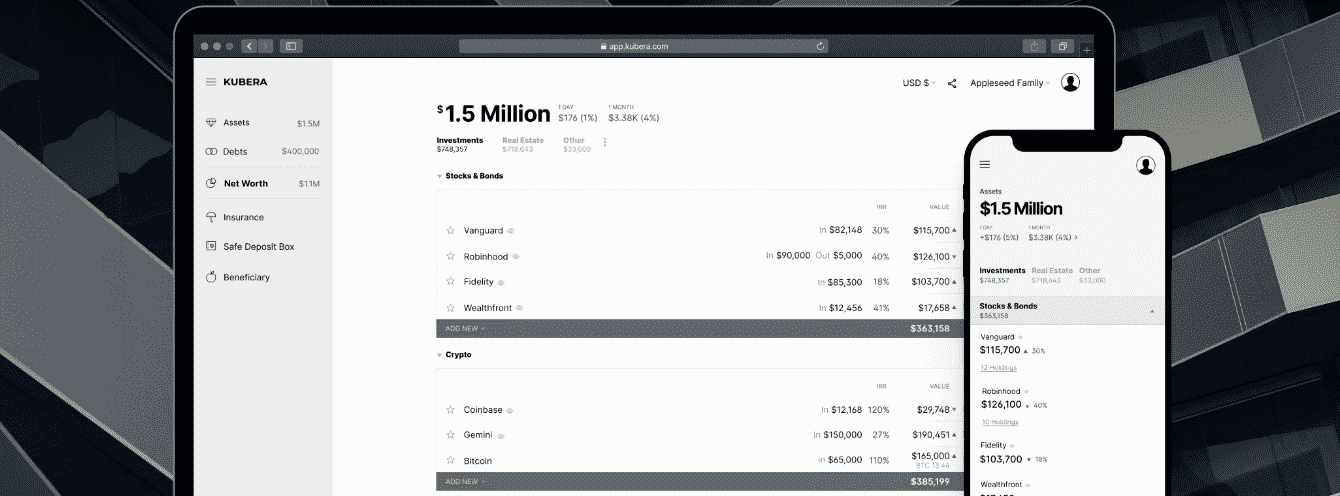
Task: Toggle the eye icon next to Wealthfront
Action: tap(520, 308)
